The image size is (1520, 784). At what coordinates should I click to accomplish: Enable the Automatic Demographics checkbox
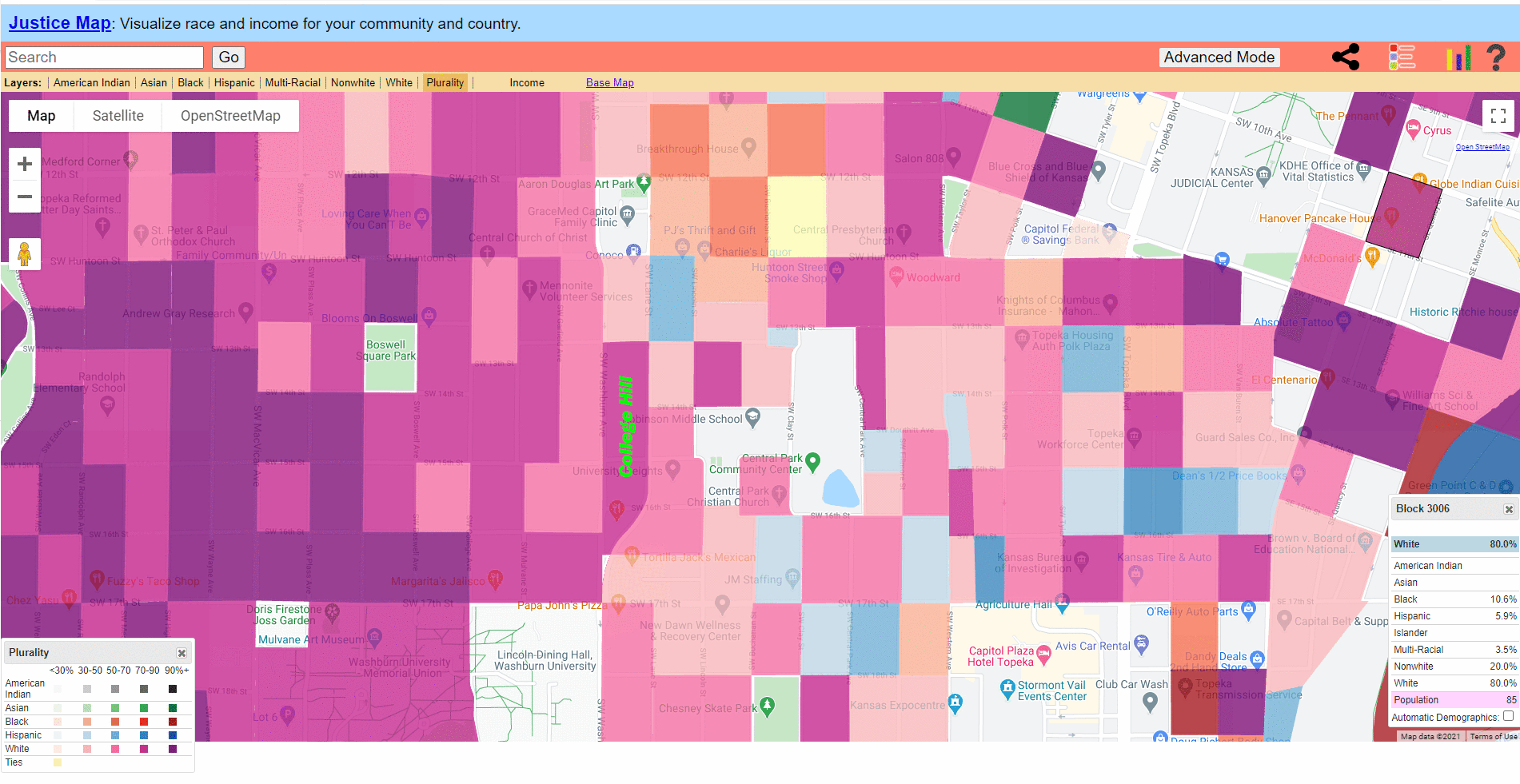pyautogui.click(x=1508, y=716)
